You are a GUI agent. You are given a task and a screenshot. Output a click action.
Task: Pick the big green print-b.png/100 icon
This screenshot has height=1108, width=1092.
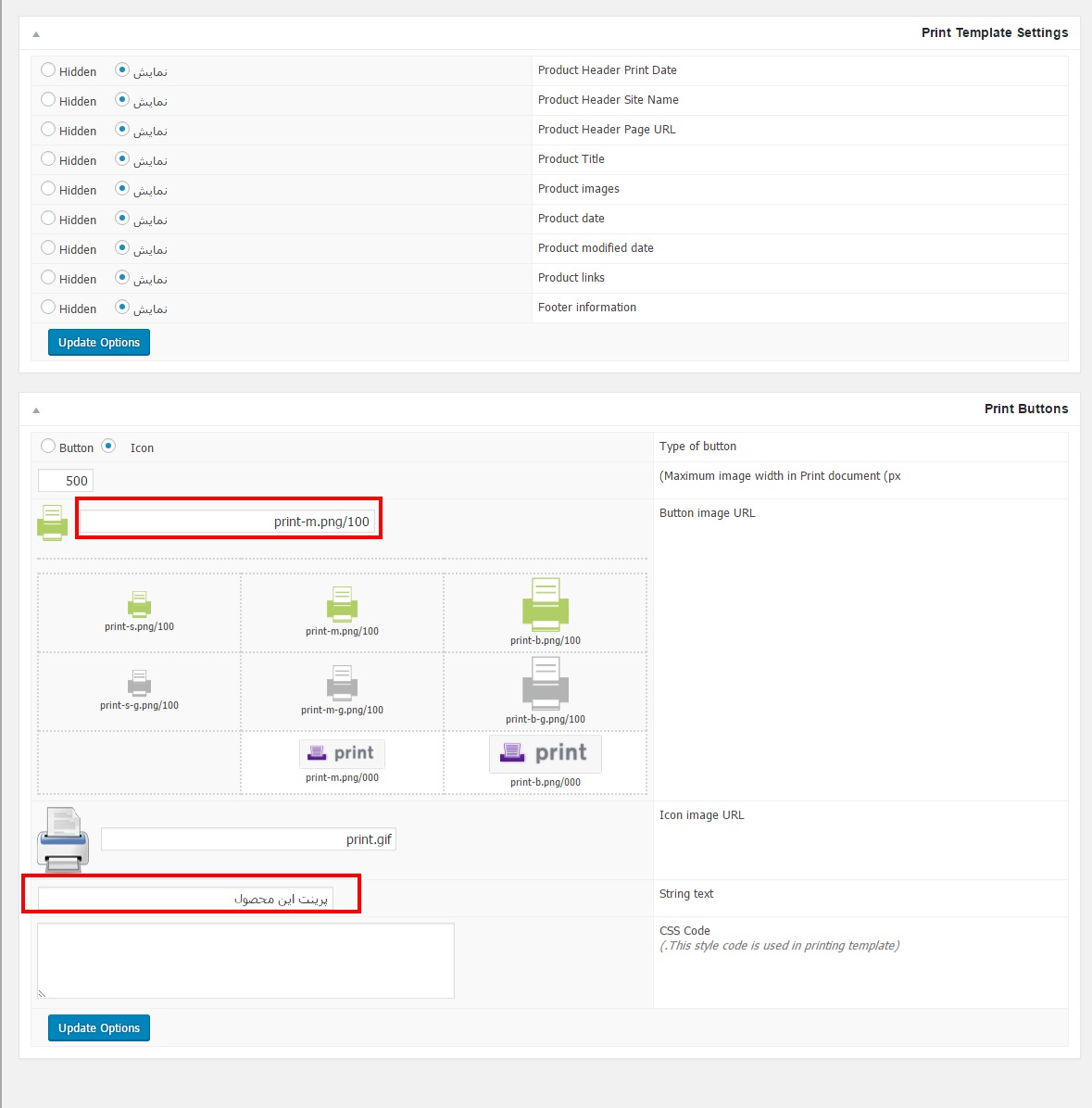(x=546, y=605)
